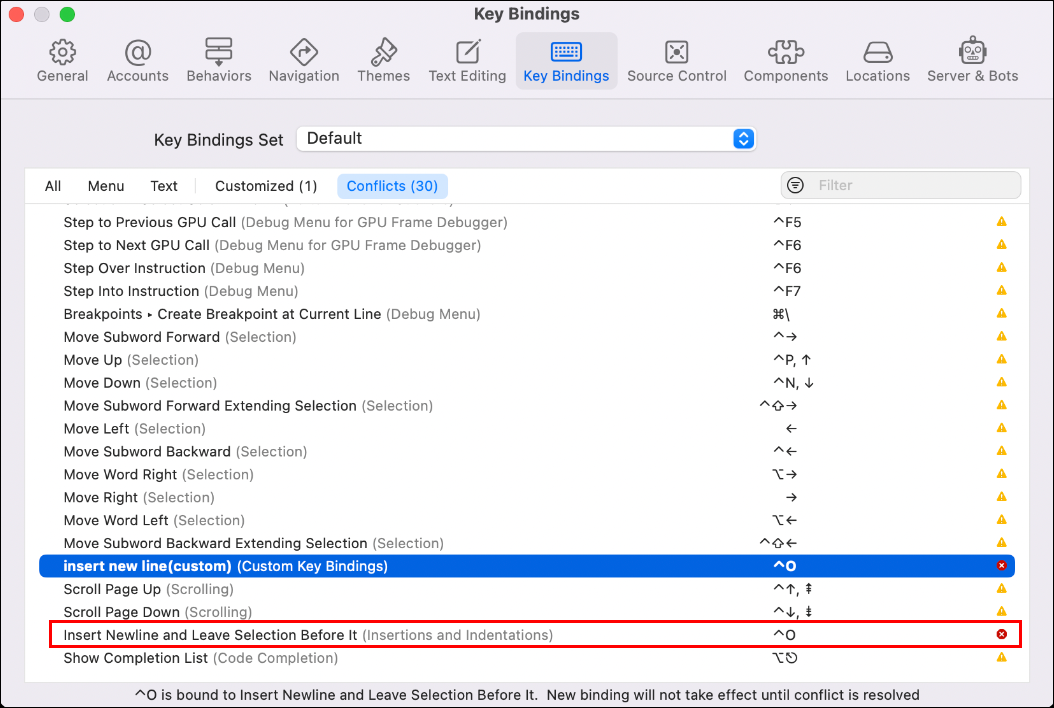
Task: Select the Scroll Page Down row
Action: 527,612
